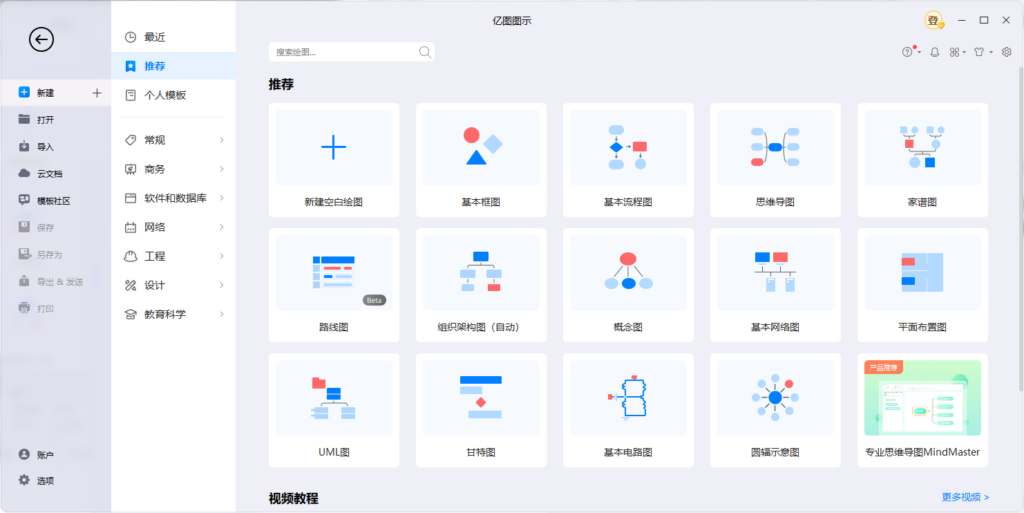Viewport: 1024px width, 513px height.
Task: Choose the UML图 template
Action: (x=334, y=411)
